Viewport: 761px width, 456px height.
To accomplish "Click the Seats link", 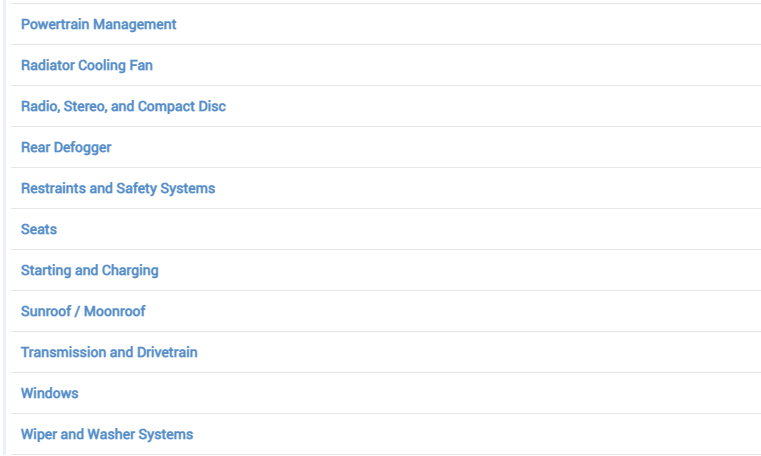I will coord(39,229).
